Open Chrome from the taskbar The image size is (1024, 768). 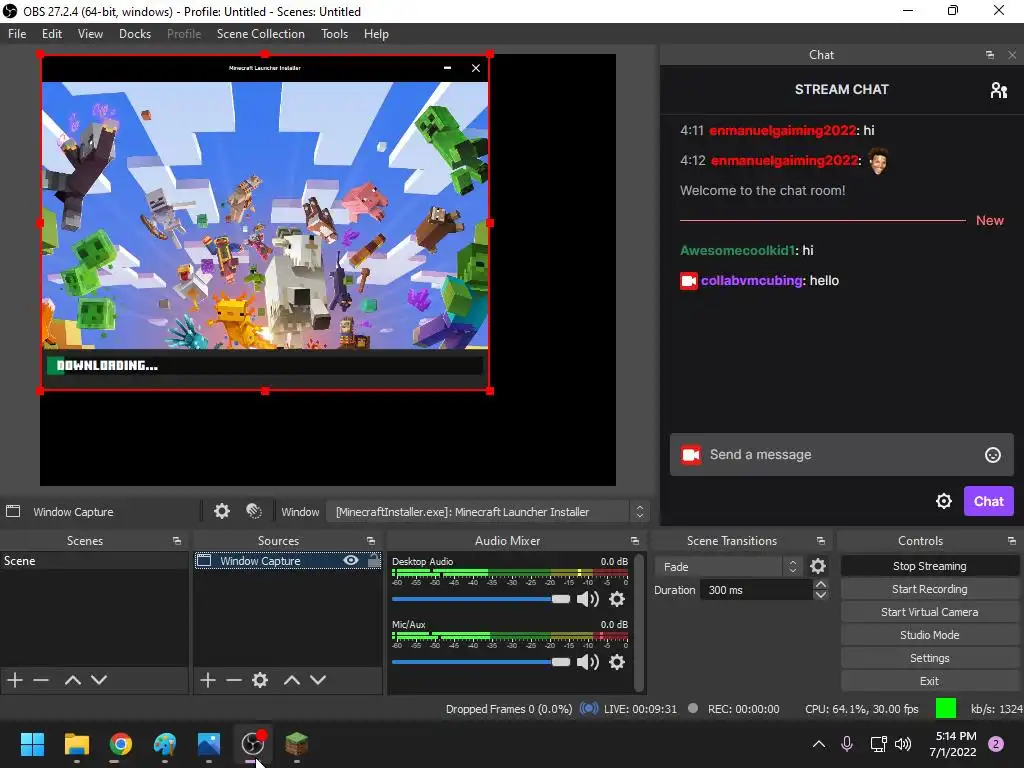120,744
